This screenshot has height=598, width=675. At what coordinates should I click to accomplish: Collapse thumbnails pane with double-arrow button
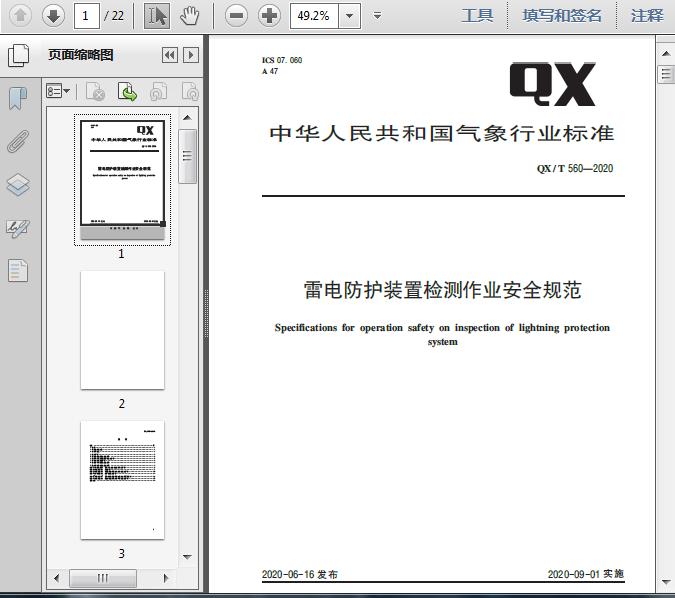(170, 55)
